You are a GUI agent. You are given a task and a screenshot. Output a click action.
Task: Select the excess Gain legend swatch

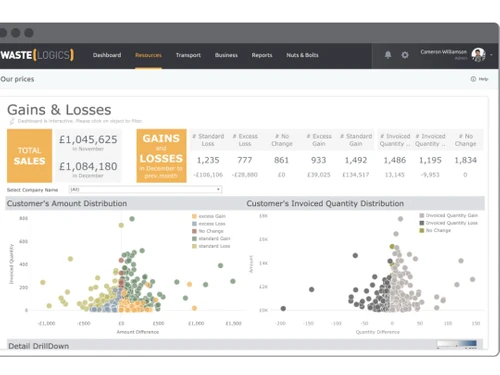pyautogui.click(x=194, y=216)
